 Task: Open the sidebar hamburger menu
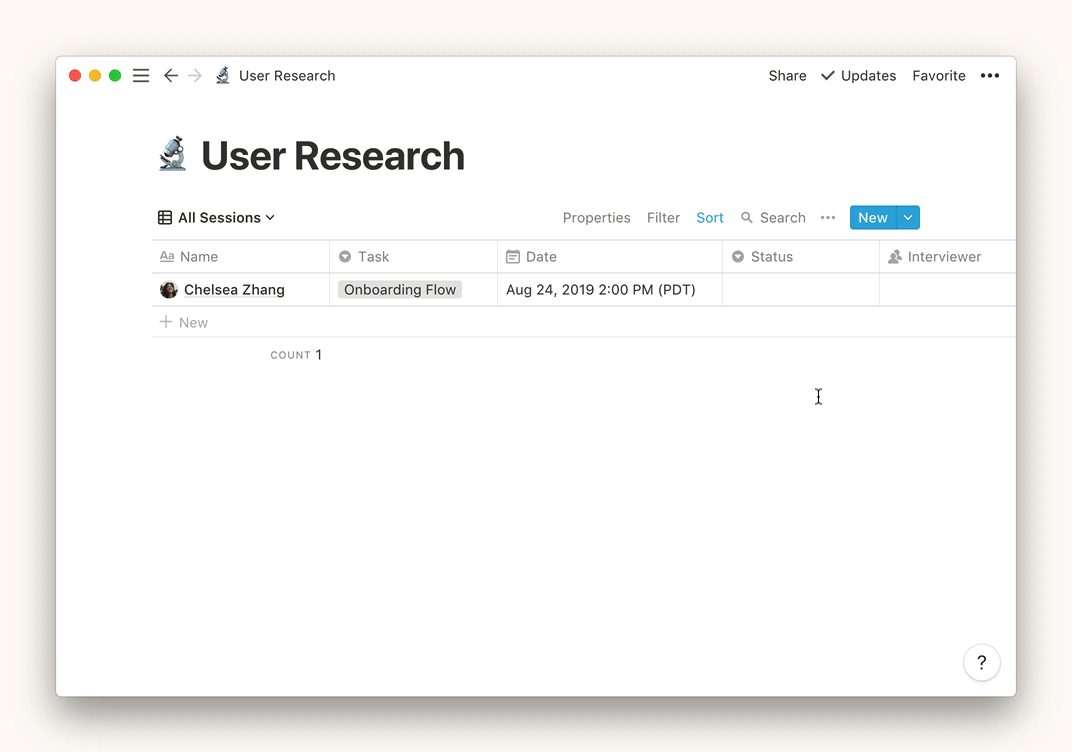(141, 76)
